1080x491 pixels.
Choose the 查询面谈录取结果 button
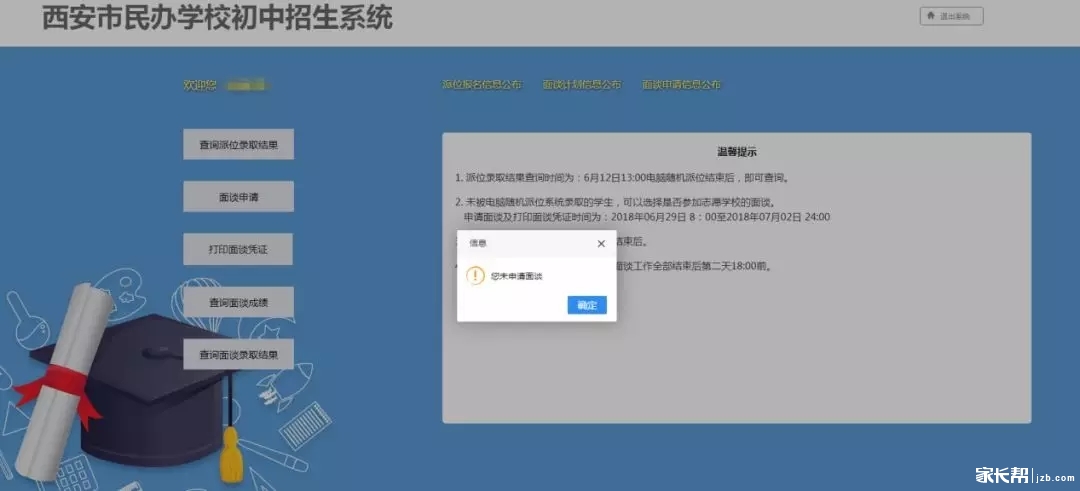[238, 354]
